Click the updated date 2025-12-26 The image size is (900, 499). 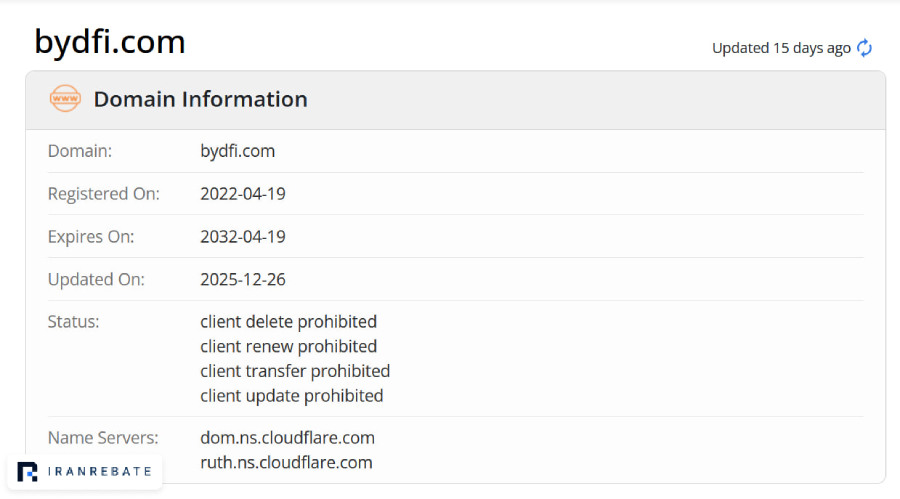243,279
